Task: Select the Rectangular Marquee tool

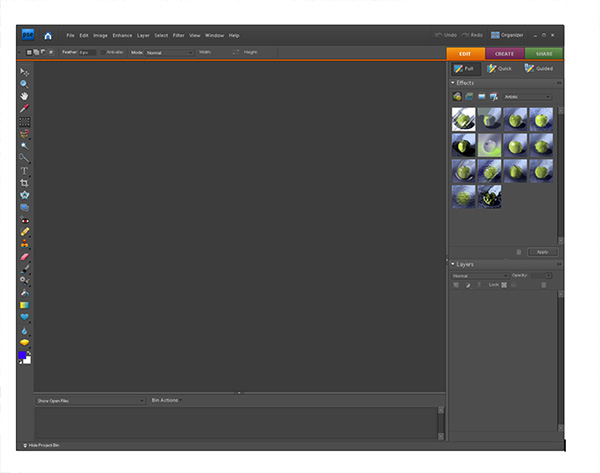Action: coord(24,122)
